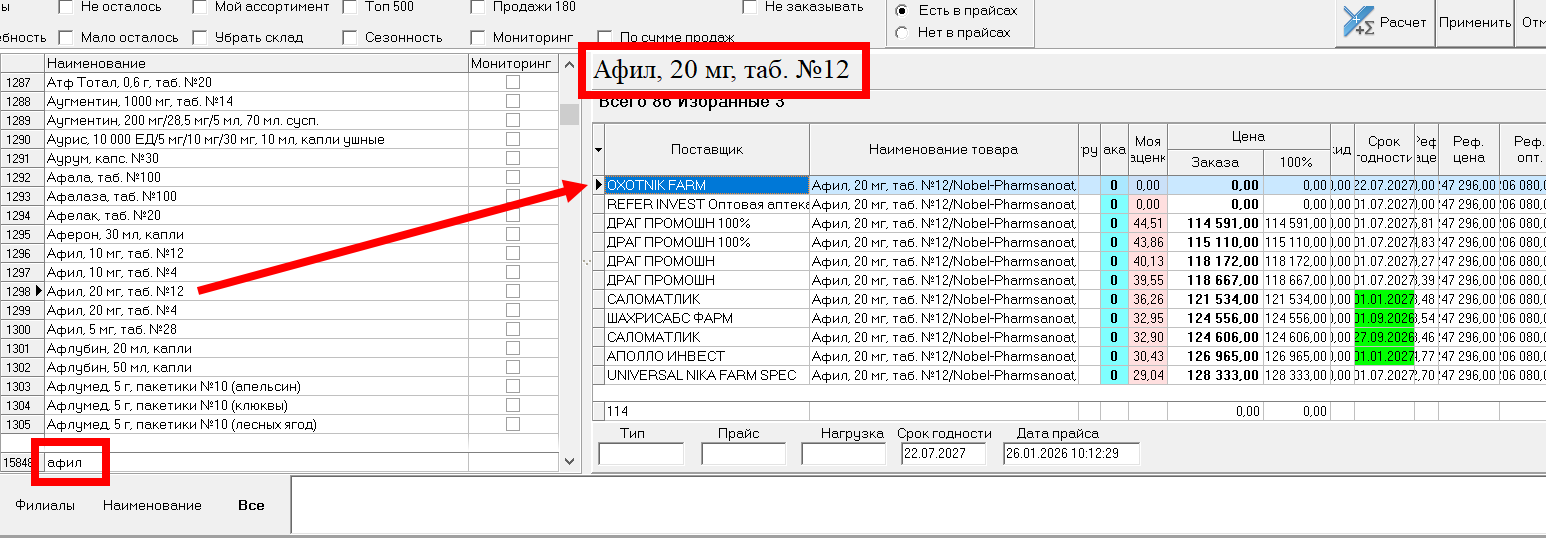
Task: Check the Топ 500 filter
Action: [x=350, y=7]
